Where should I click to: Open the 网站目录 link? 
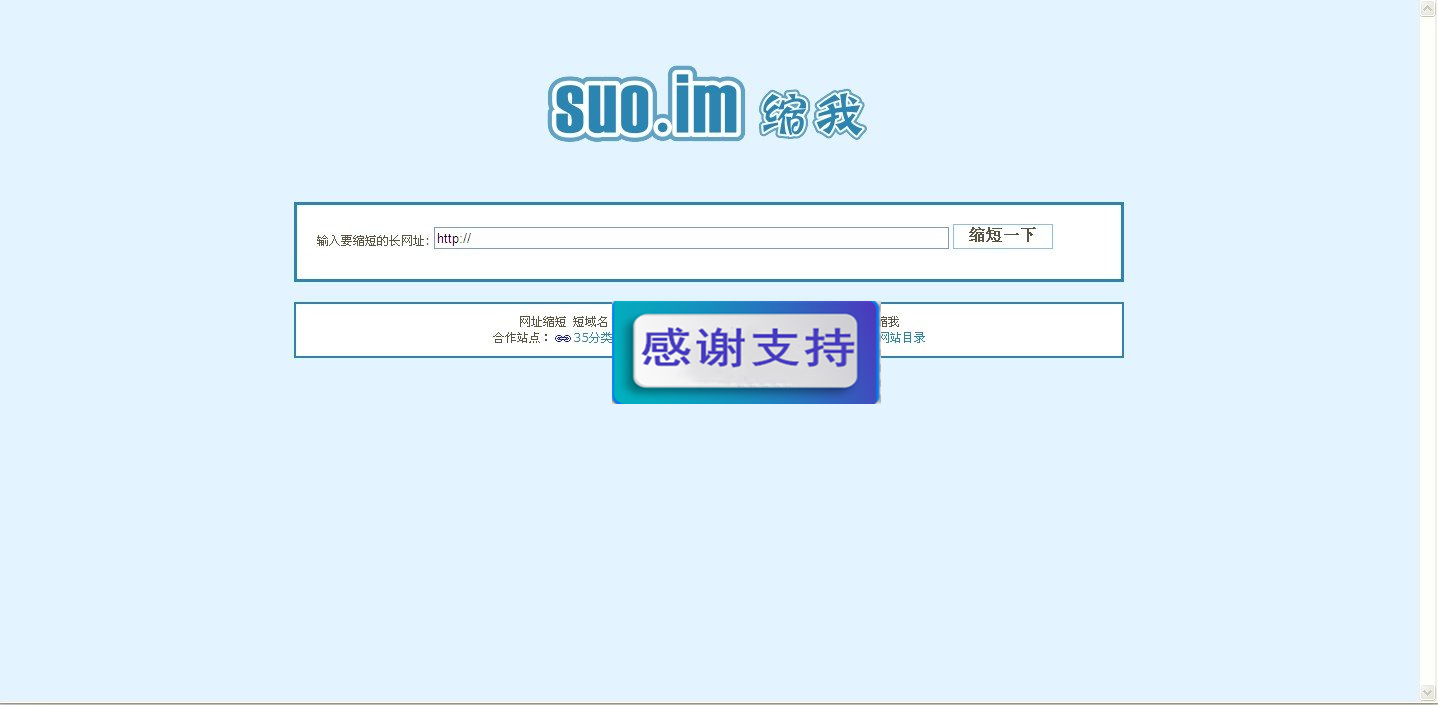(x=902, y=338)
